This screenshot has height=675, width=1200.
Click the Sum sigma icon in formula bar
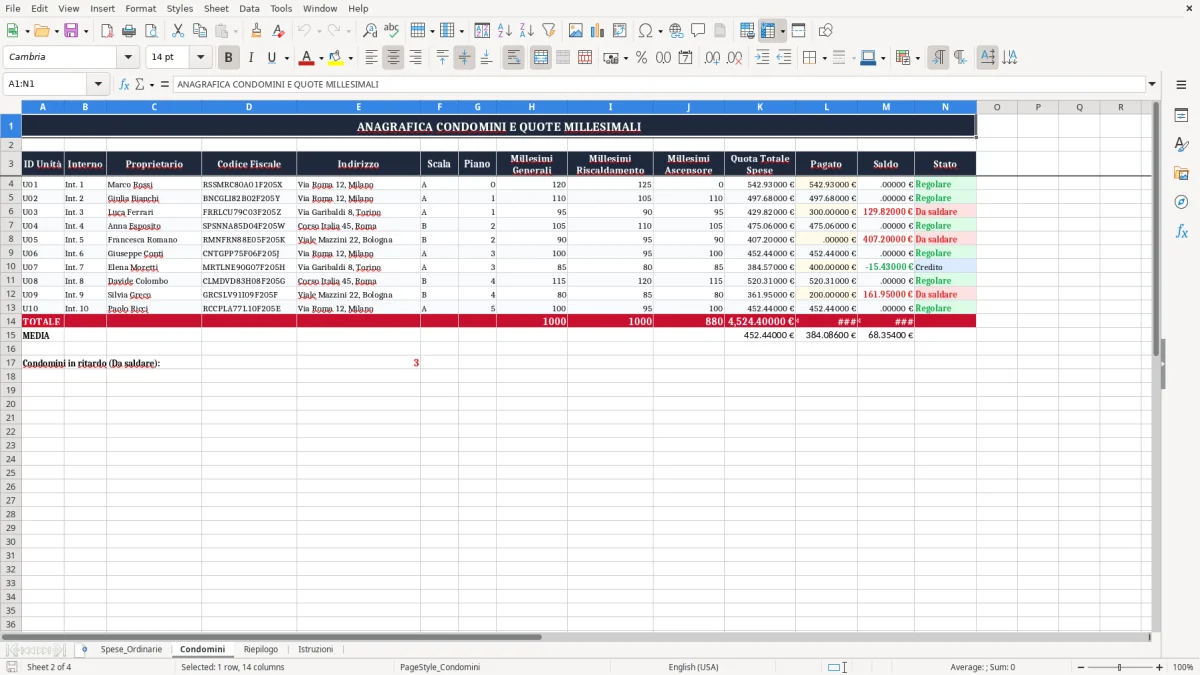pos(139,84)
